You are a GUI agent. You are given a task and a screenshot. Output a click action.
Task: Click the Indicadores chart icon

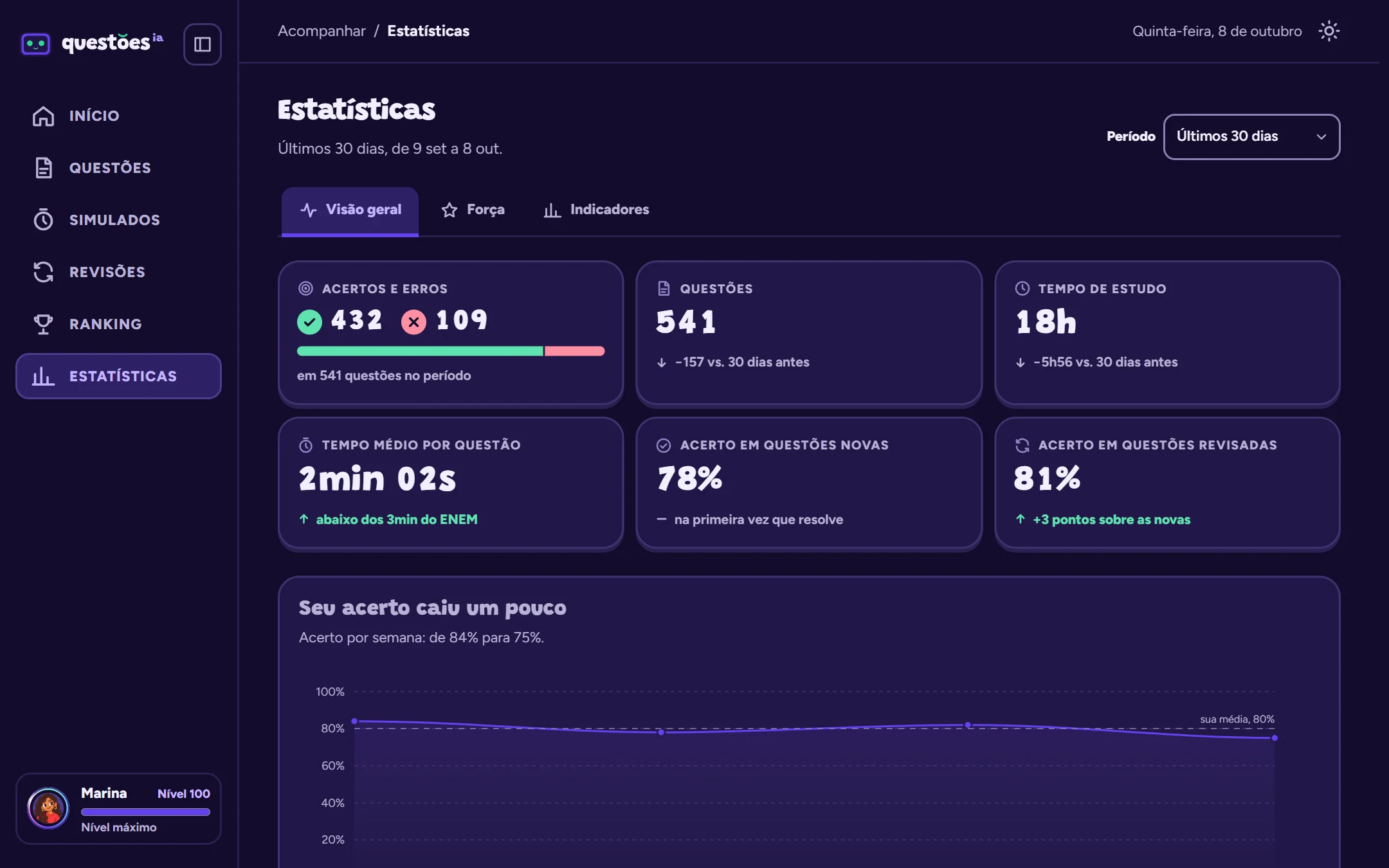coord(552,210)
